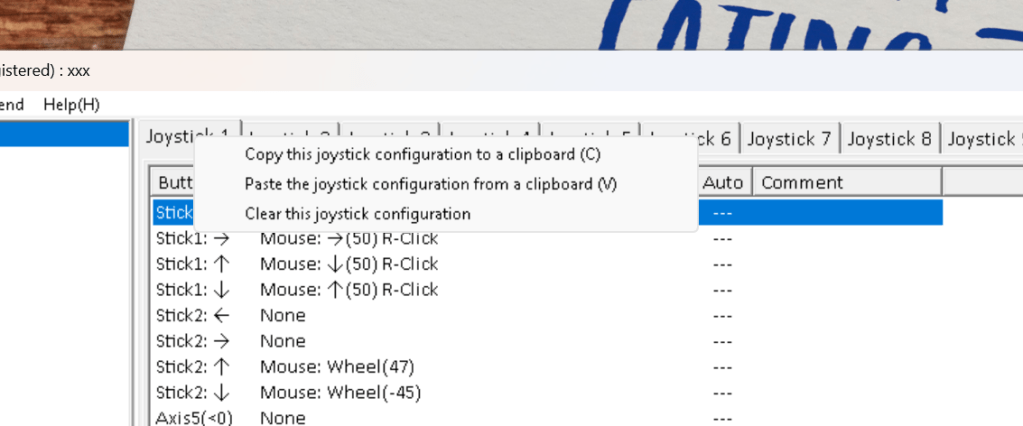Viewport: 1023px width, 426px height.
Task: Click the Mouse: Wheel(-45) assignment
Action: pyautogui.click(x=341, y=393)
